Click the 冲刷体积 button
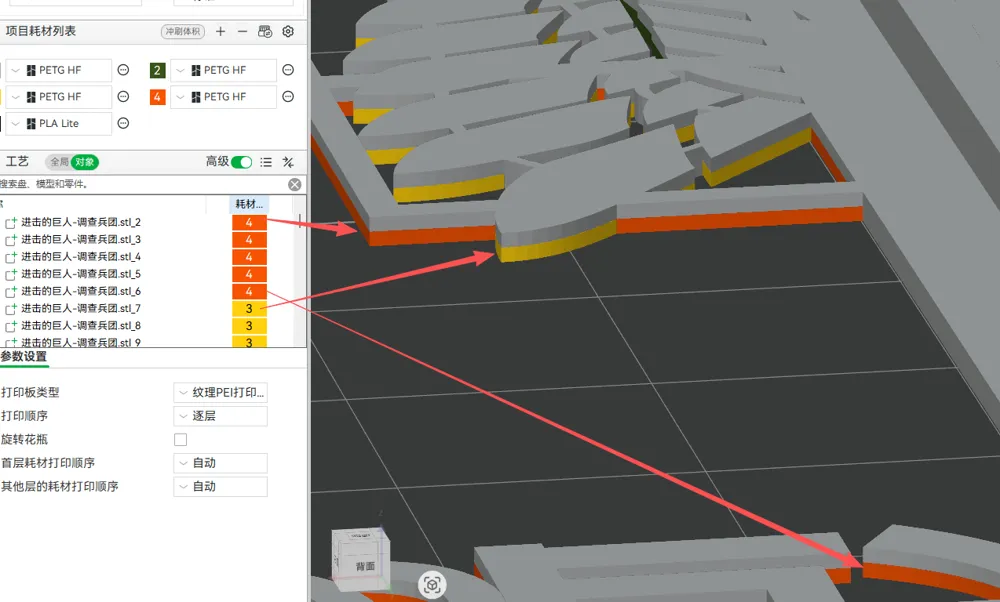This screenshot has width=1000, height=602. pos(183,31)
